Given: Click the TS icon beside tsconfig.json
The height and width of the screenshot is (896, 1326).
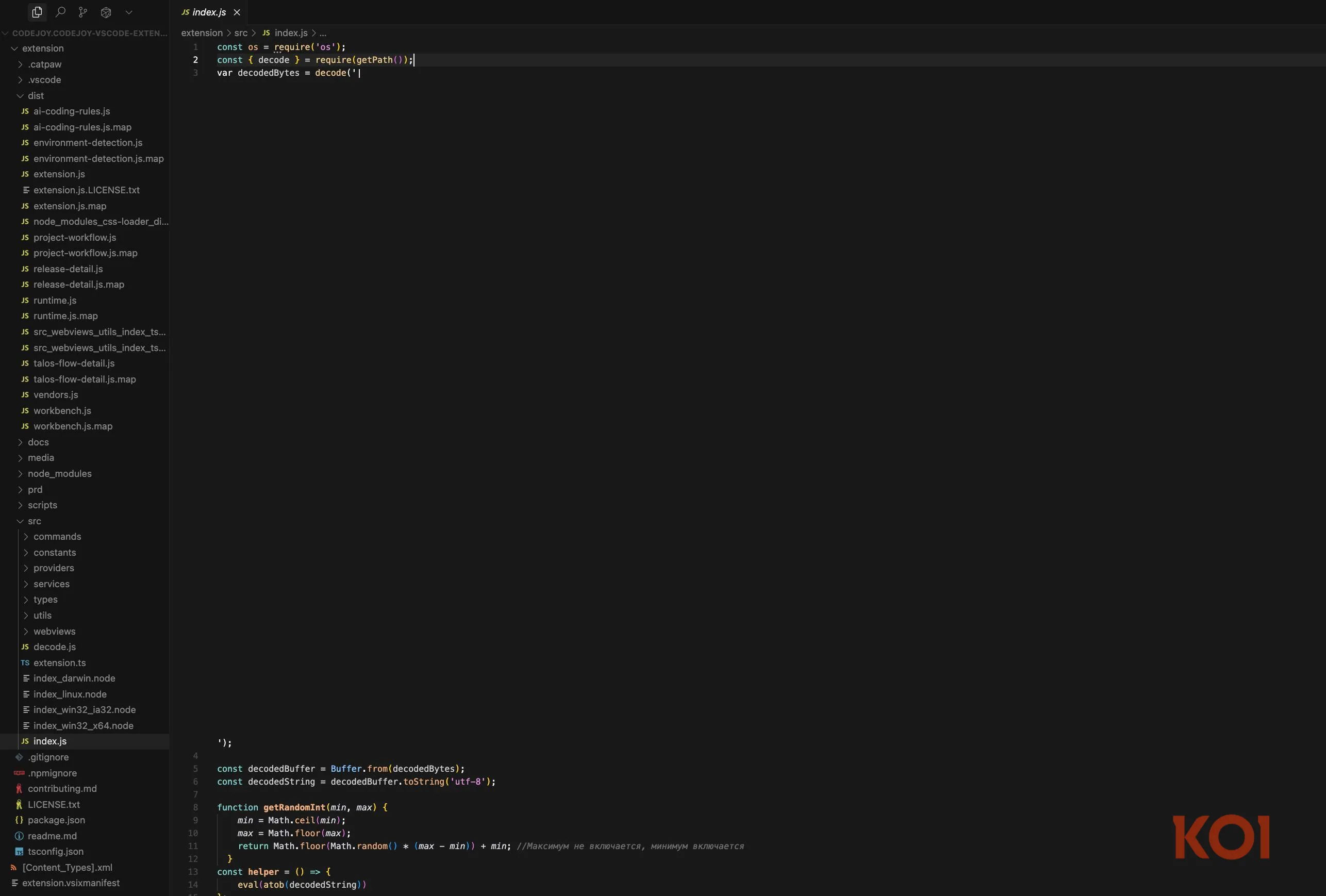Looking at the screenshot, I should [19, 852].
